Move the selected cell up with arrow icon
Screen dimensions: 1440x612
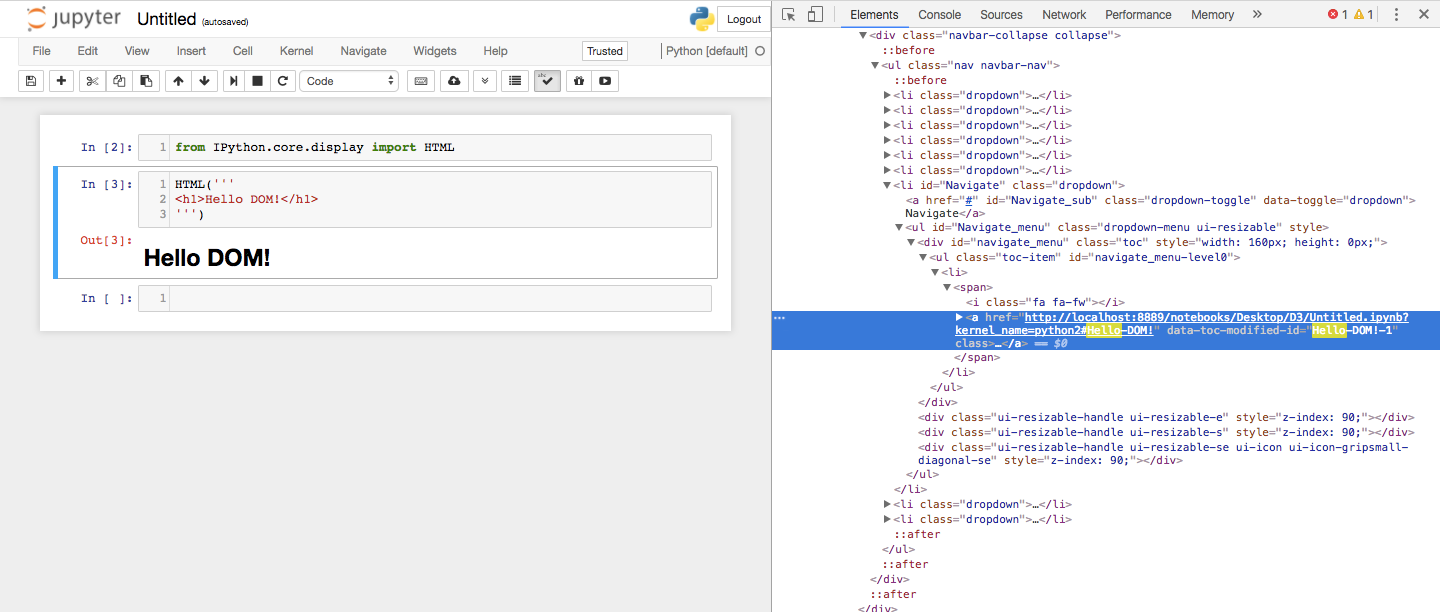pos(177,81)
